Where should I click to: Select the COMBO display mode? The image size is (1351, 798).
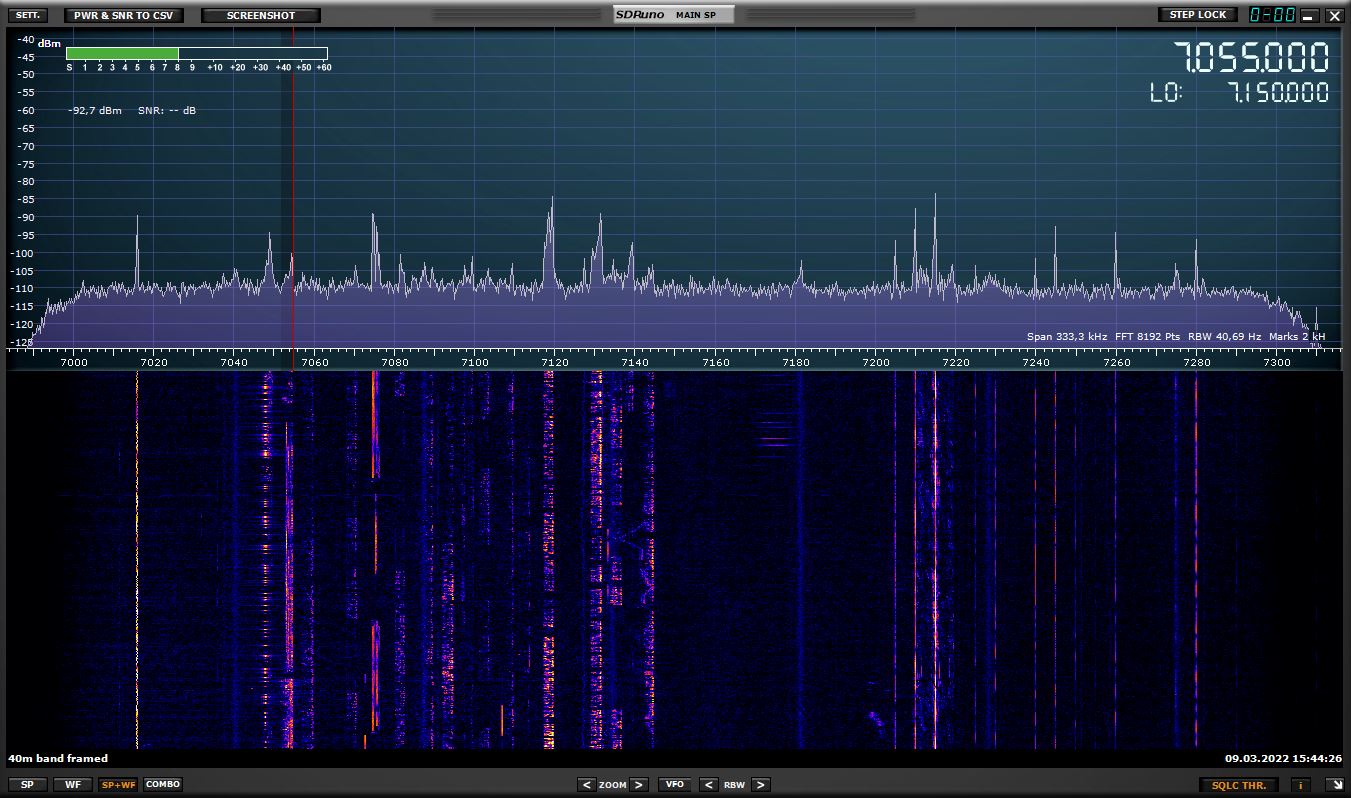163,785
